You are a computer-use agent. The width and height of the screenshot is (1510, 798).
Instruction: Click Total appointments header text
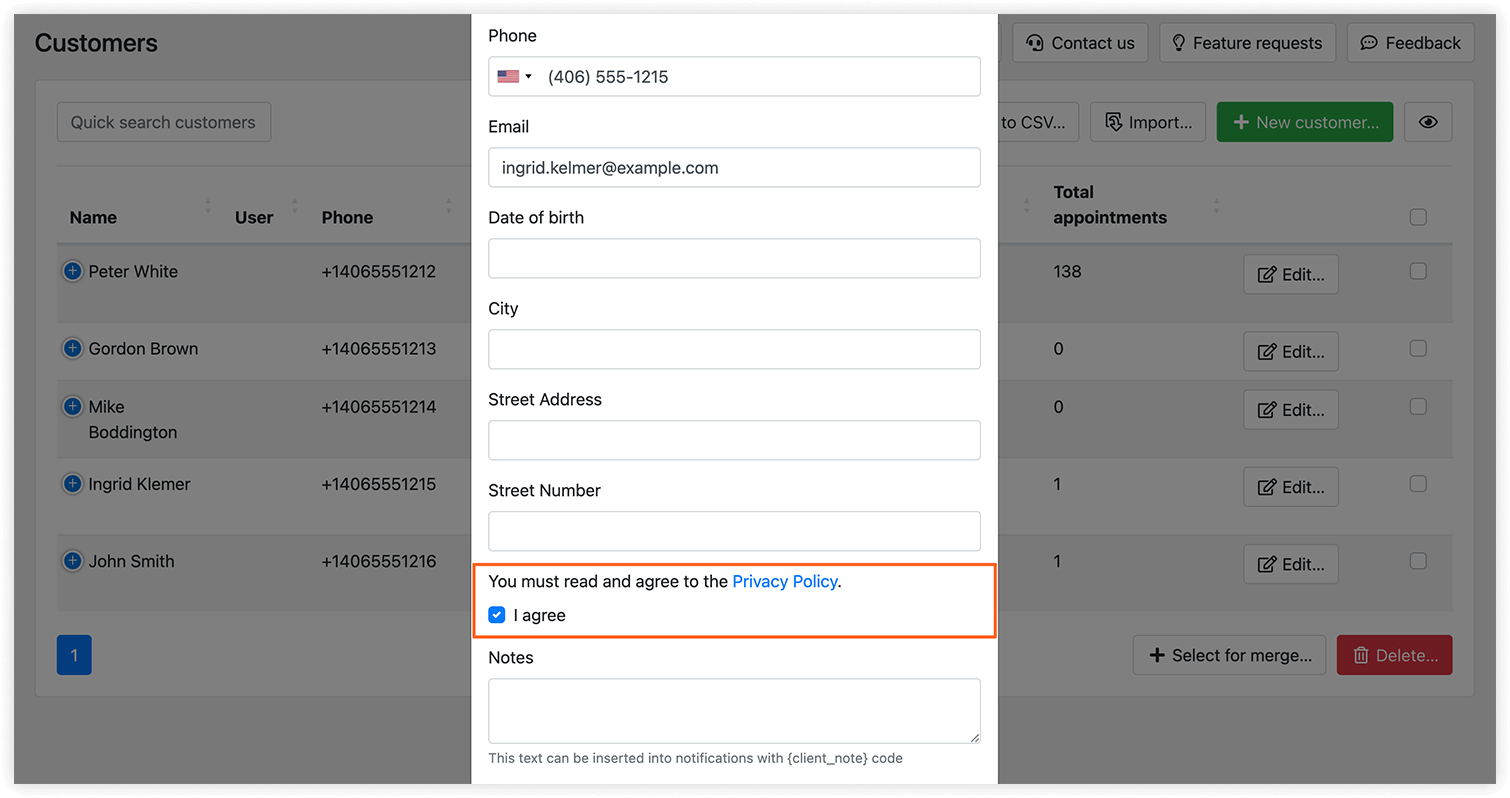[1110, 204]
